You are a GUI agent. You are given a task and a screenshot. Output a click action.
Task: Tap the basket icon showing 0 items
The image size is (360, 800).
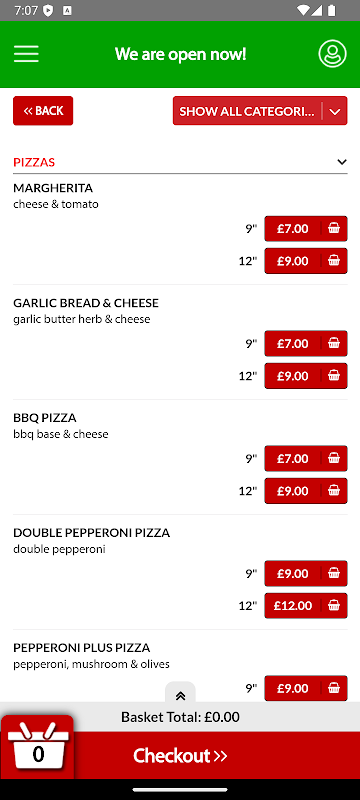(x=38, y=747)
